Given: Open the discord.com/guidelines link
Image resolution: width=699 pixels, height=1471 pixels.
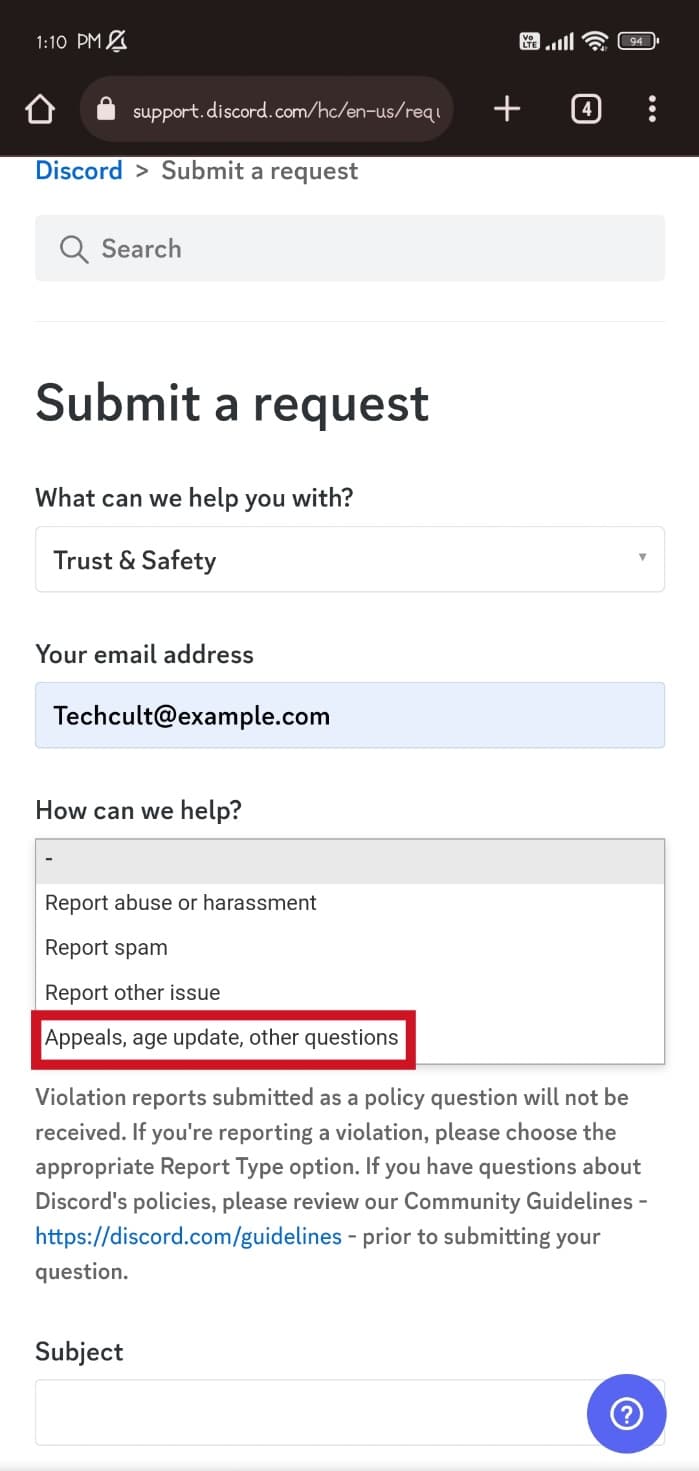Looking at the screenshot, I should (x=188, y=1236).
